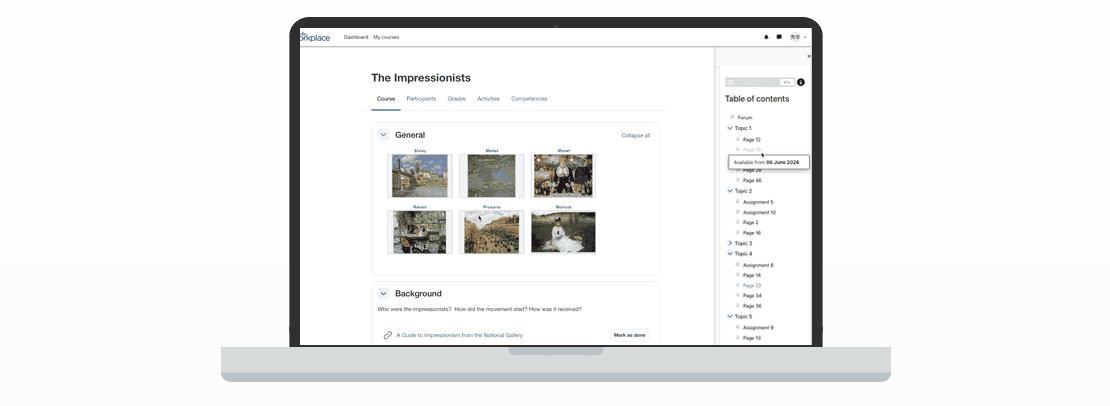Screen dimensions: 1110x406
Task: Open the Grades tab
Action: tap(457, 99)
